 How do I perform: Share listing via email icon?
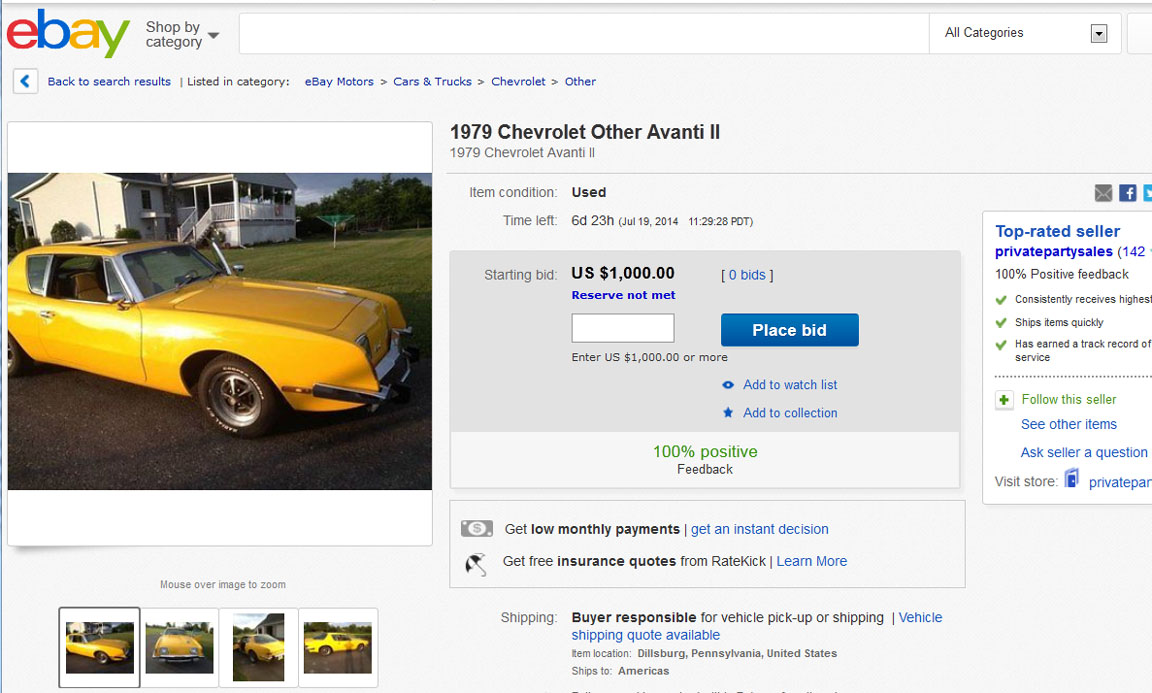pos(1103,193)
